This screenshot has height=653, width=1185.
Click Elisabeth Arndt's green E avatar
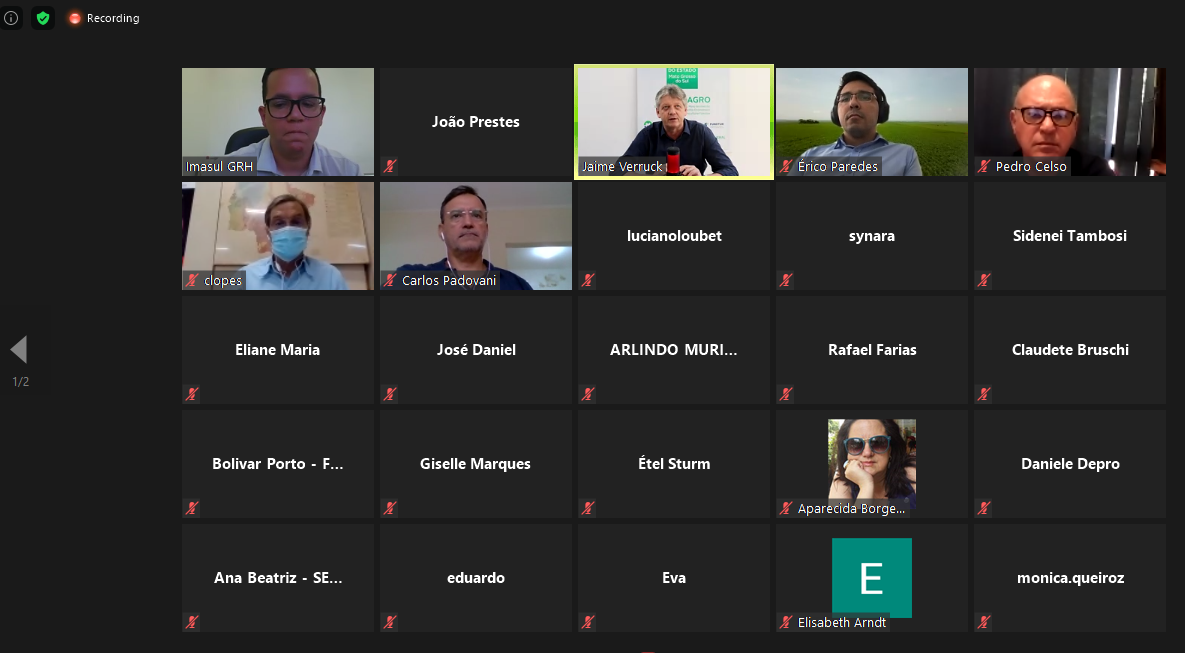click(x=871, y=577)
